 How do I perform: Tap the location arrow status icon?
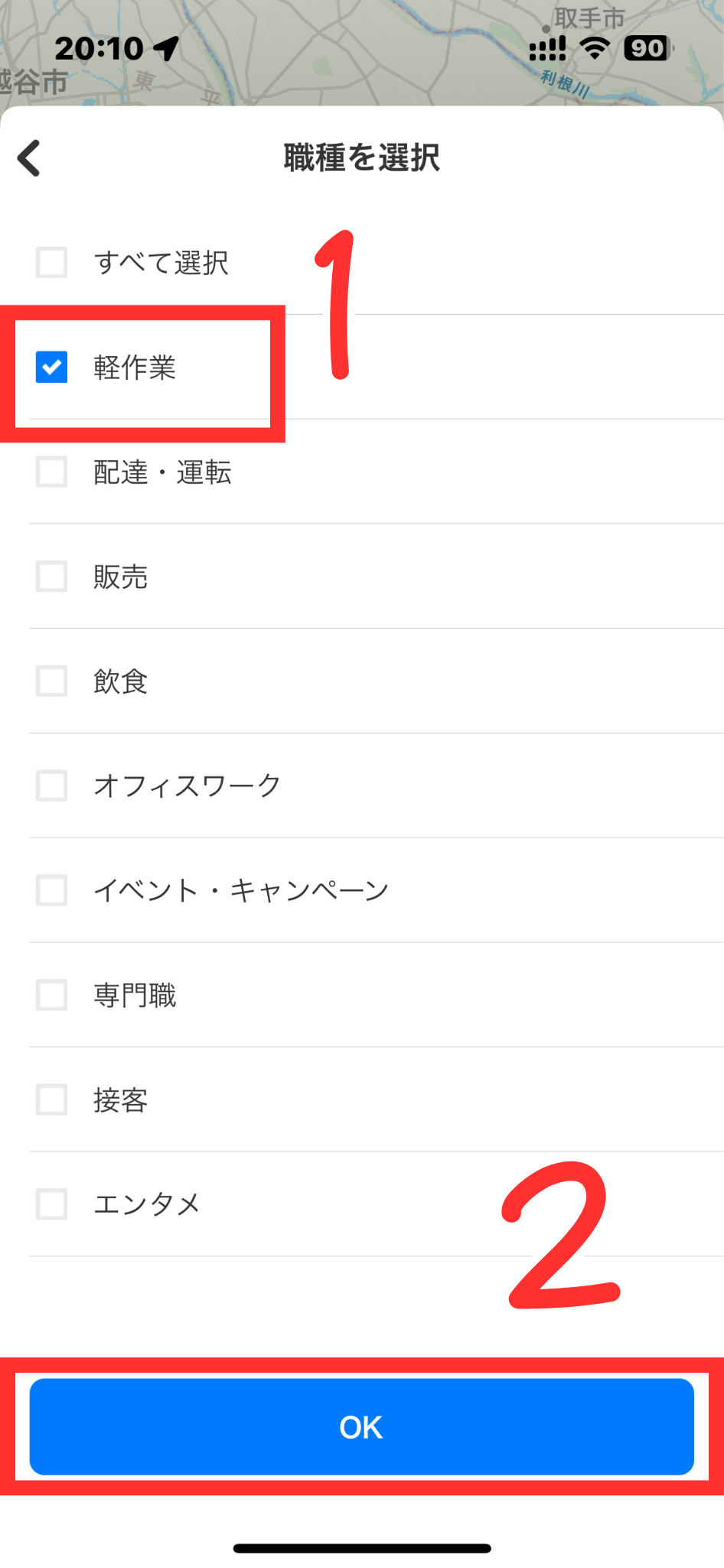[x=166, y=48]
